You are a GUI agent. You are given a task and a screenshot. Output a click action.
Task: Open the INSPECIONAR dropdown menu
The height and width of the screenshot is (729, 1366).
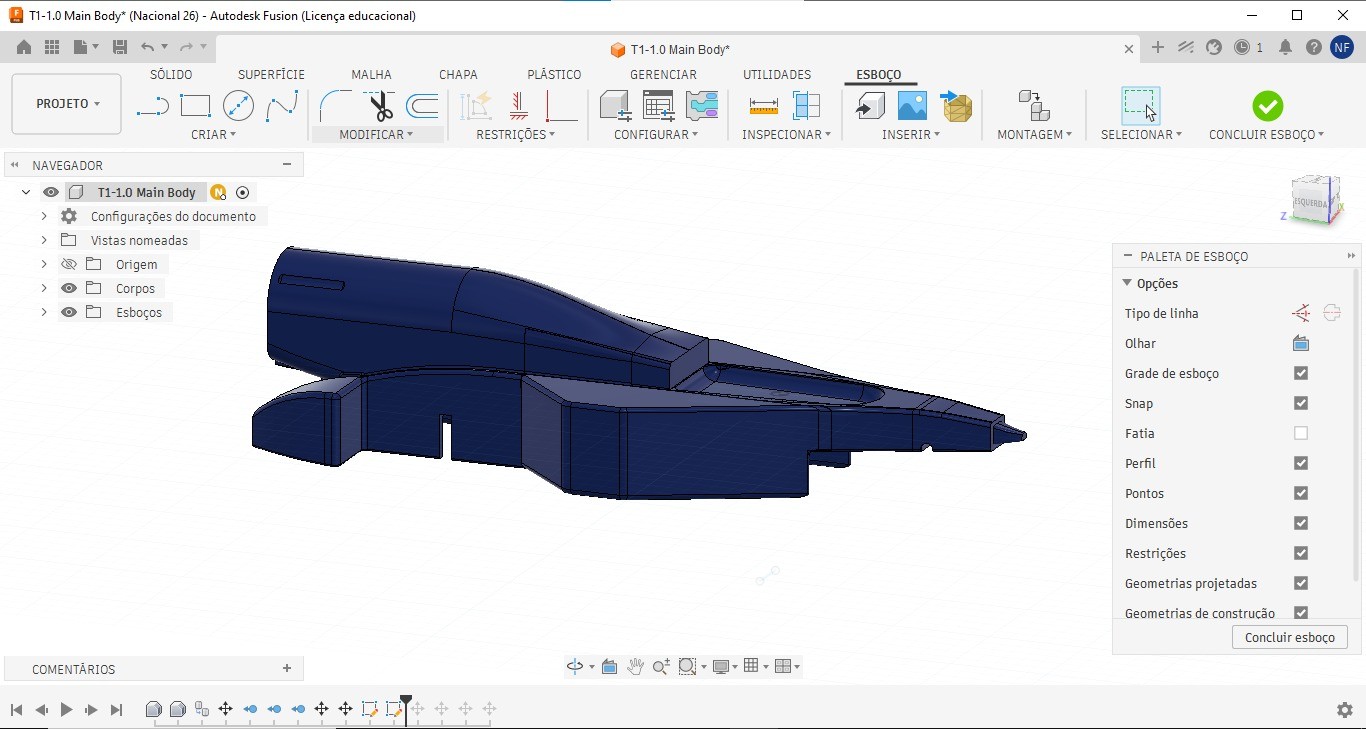pyautogui.click(x=786, y=134)
